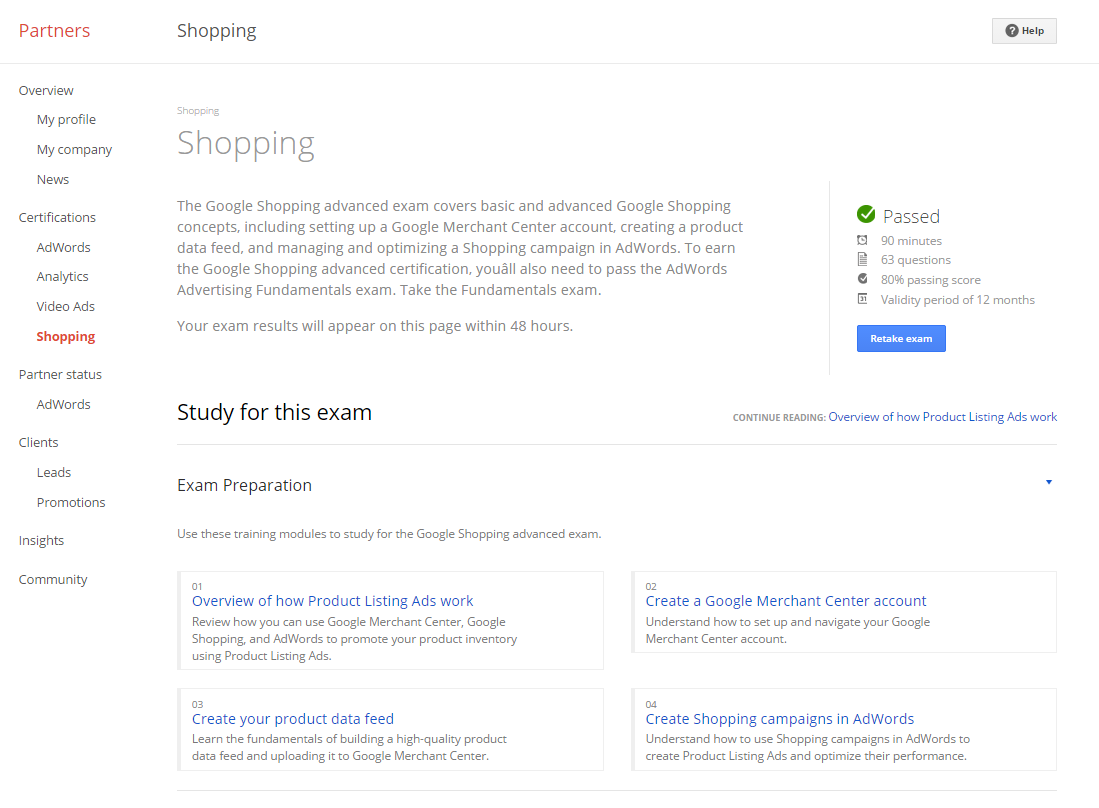Open Promotions in the sidebar
The width and height of the screenshot is (1099, 808).
coord(71,502)
